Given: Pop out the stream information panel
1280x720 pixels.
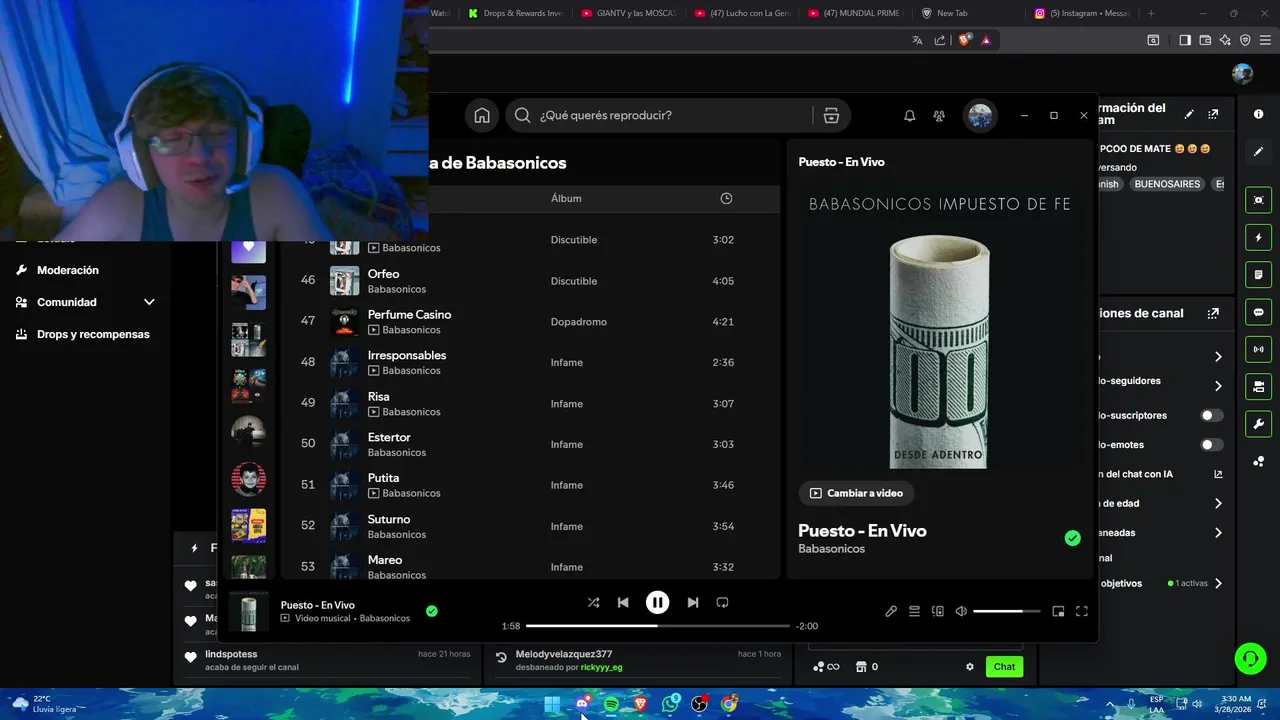Looking at the screenshot, I should click(x=1213, y=114).
